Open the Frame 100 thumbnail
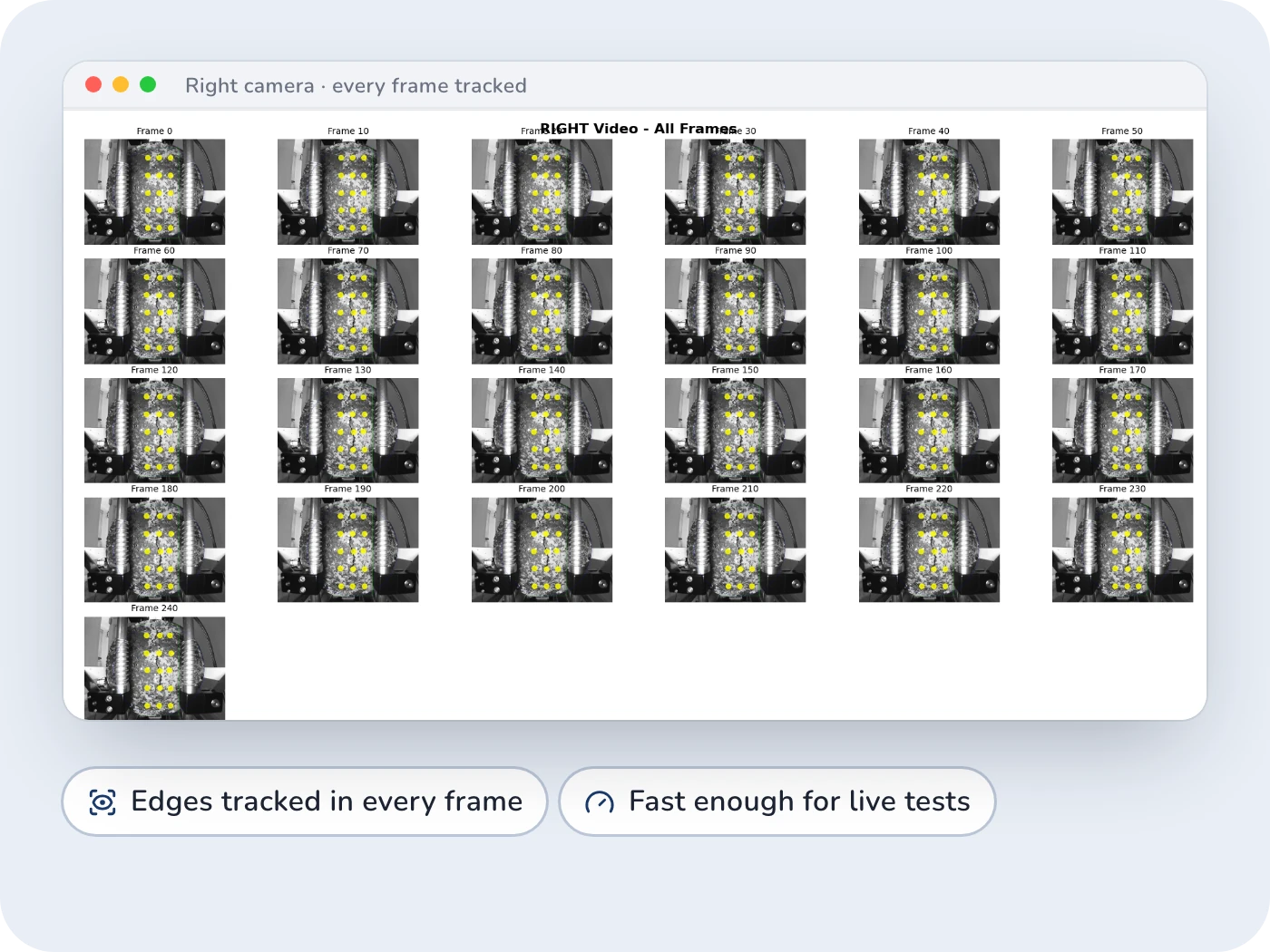Viewport: 1270px width, 952px height. coord(929,311)
